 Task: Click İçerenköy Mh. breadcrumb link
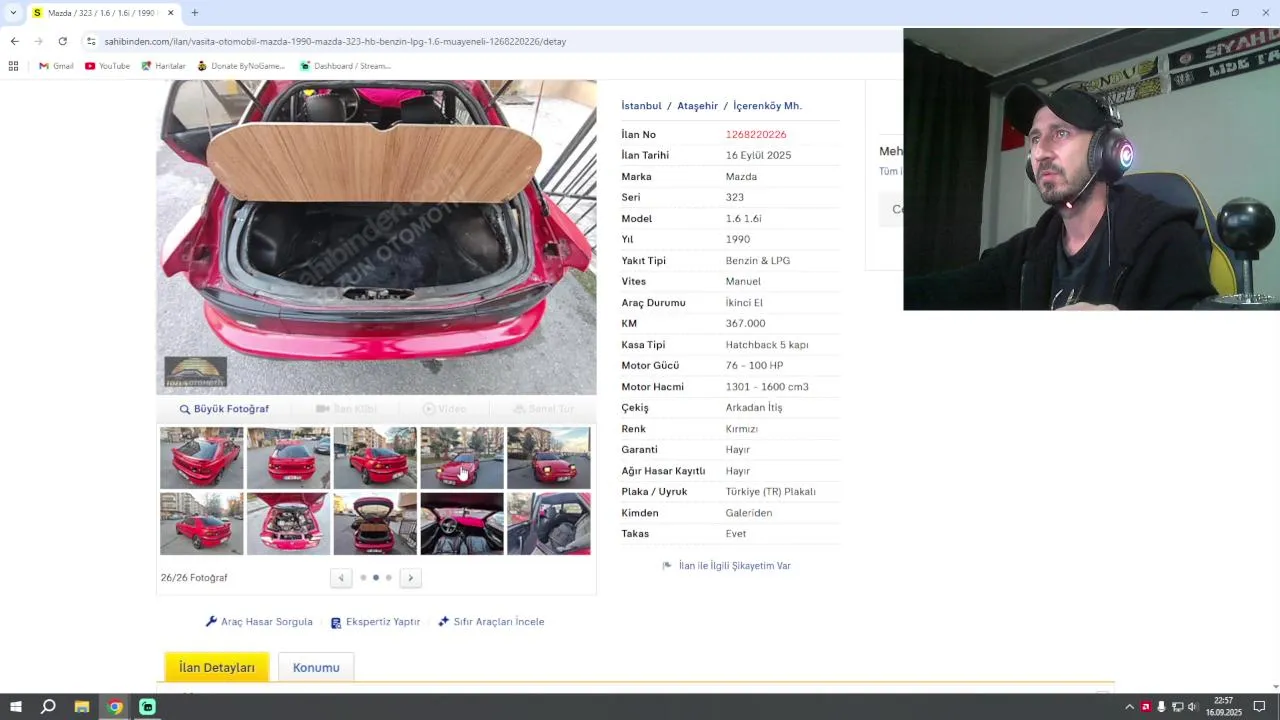tap(767, 106)
